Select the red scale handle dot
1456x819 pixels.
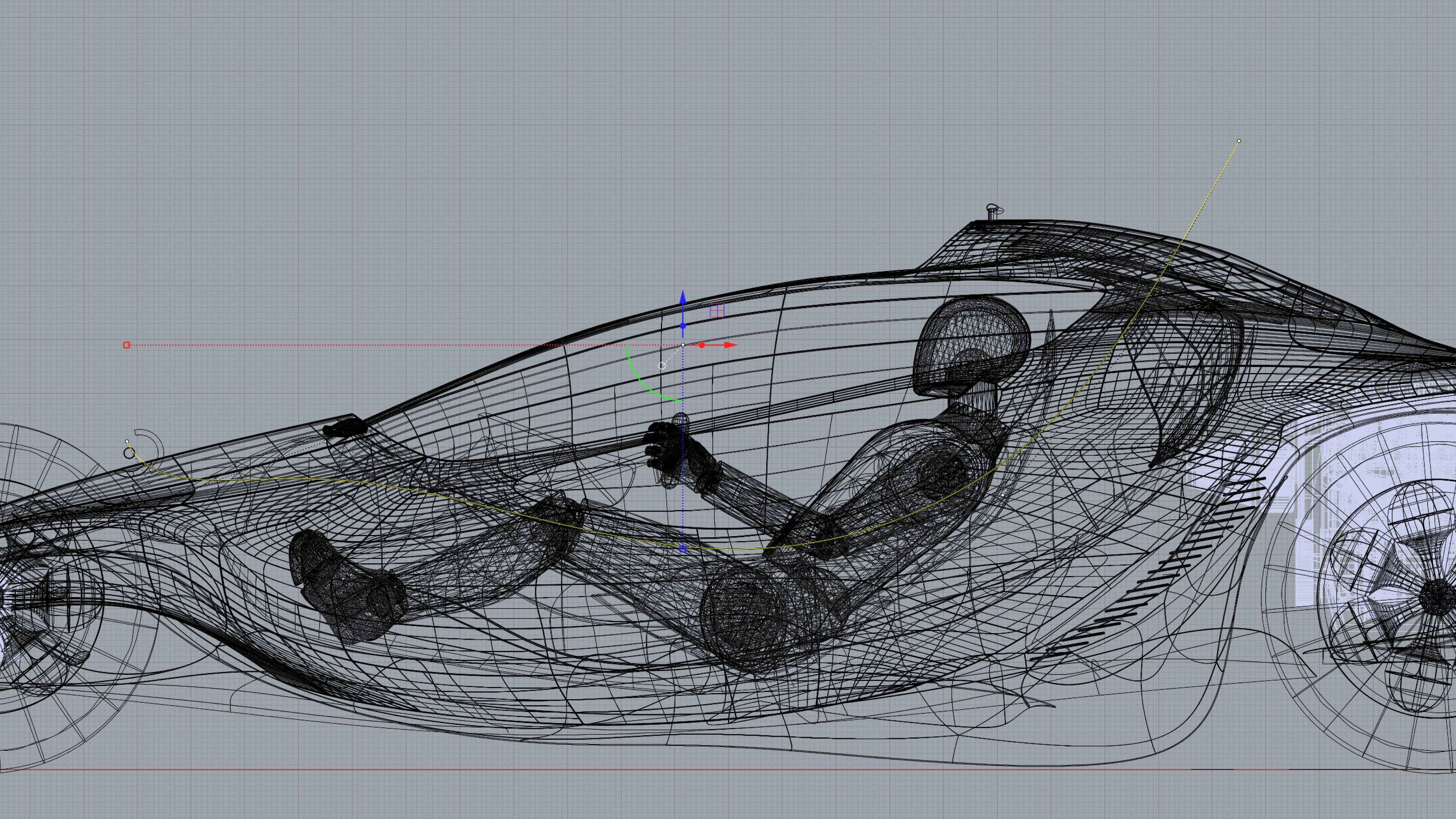(702, 345)
